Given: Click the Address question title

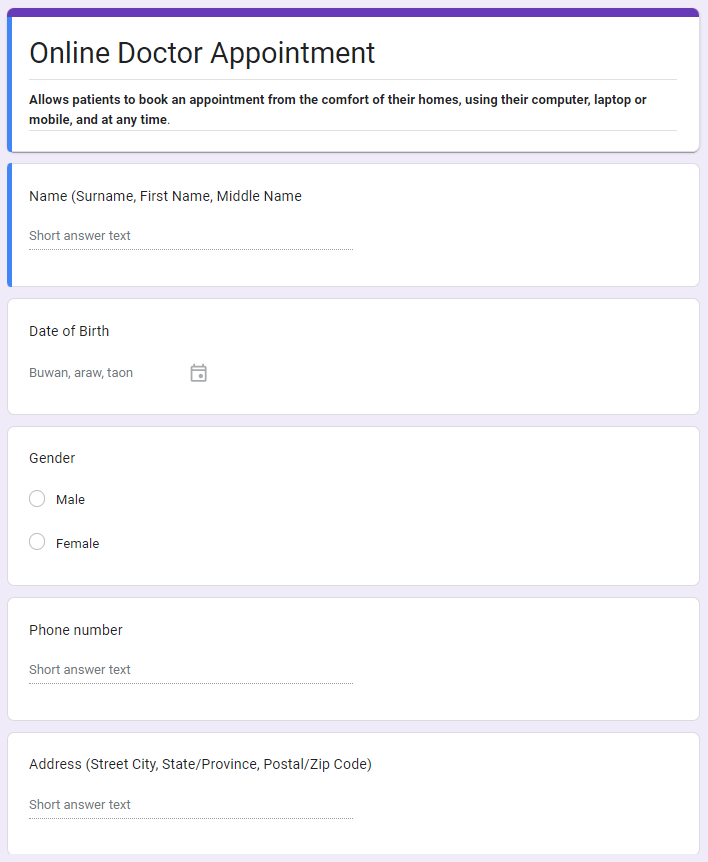Looking at the screenshot, I should [x=200, y=764].
